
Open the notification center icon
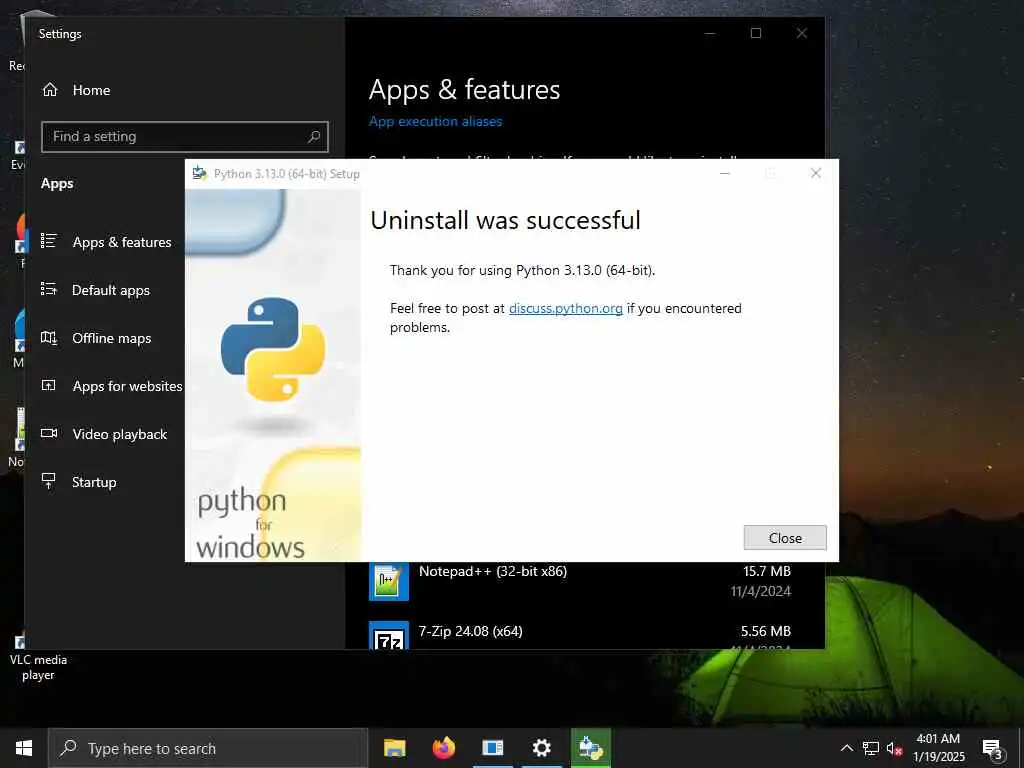coord(992,748)
